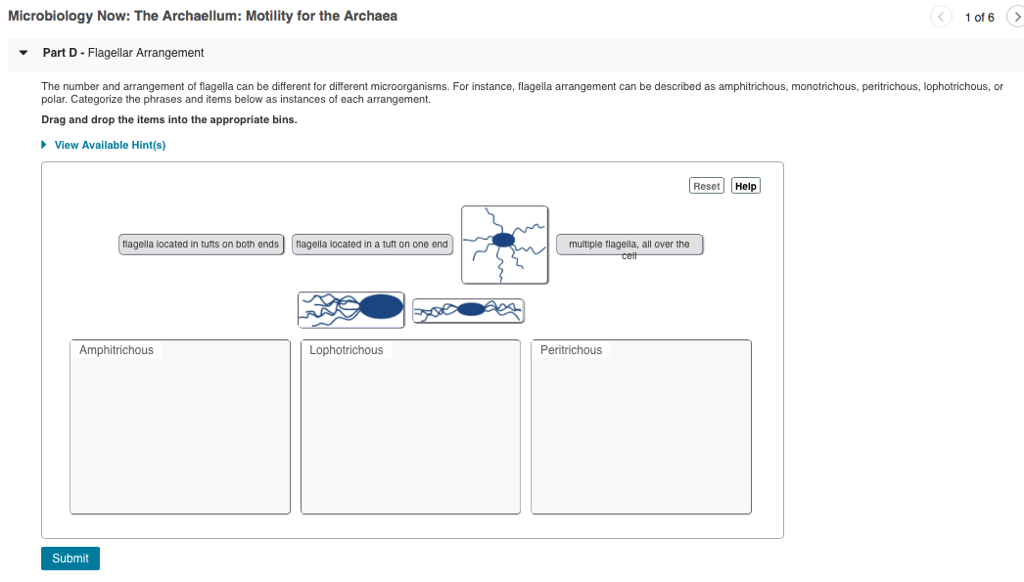Click the Reset button
Viewport: 1024px width, 582px height.
706,185
